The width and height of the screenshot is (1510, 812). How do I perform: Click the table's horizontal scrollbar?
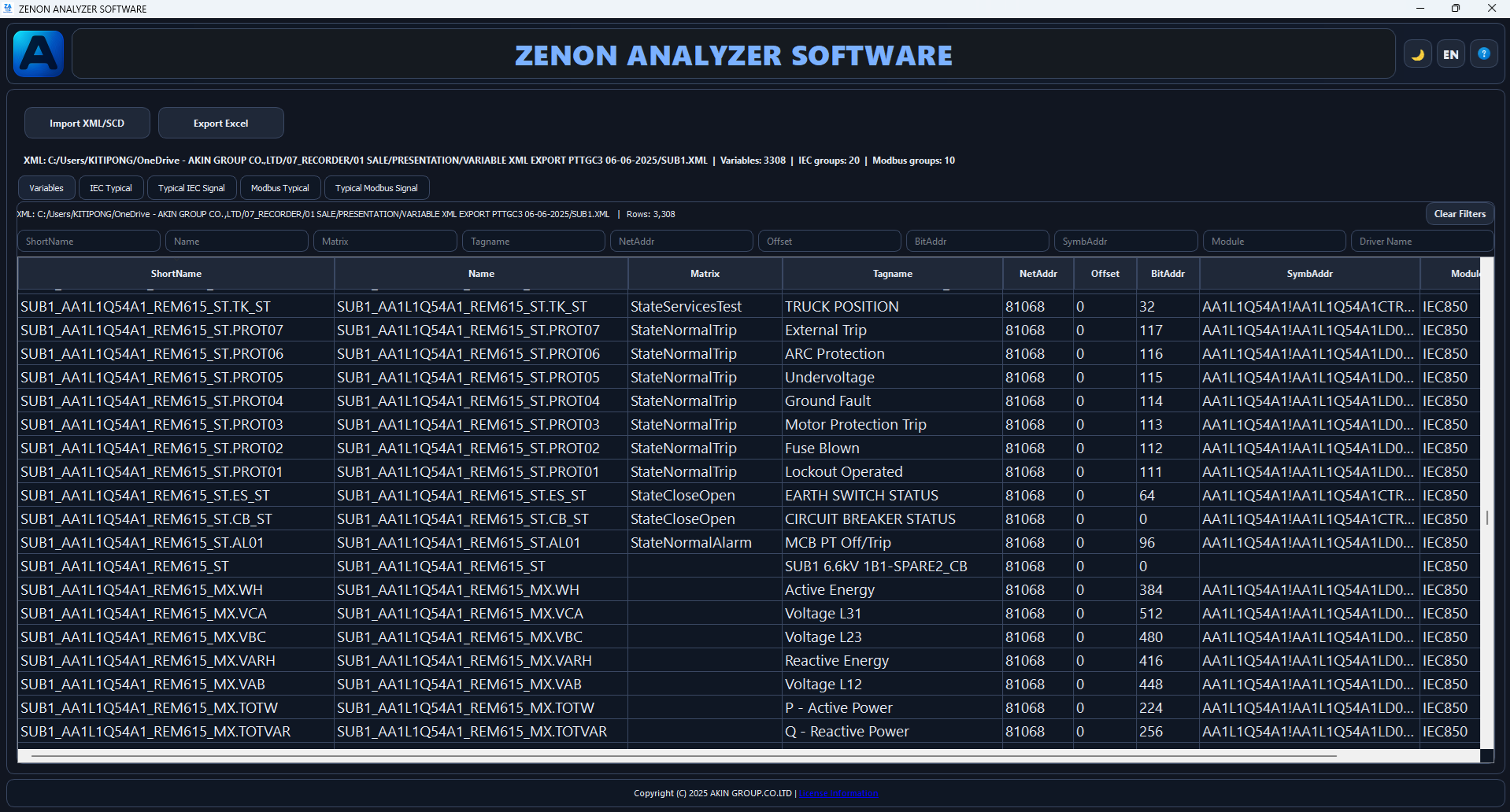[683, 756]
